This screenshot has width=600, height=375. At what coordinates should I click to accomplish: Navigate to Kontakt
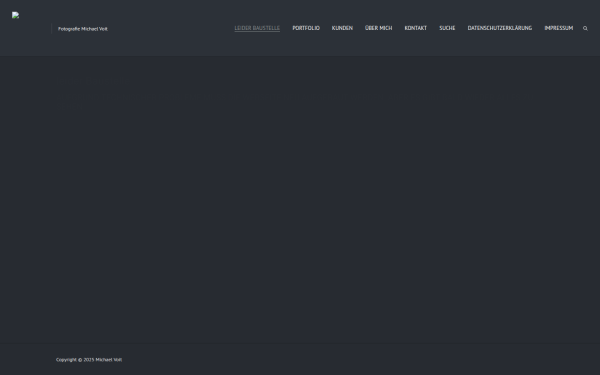[x=416, y=28]
